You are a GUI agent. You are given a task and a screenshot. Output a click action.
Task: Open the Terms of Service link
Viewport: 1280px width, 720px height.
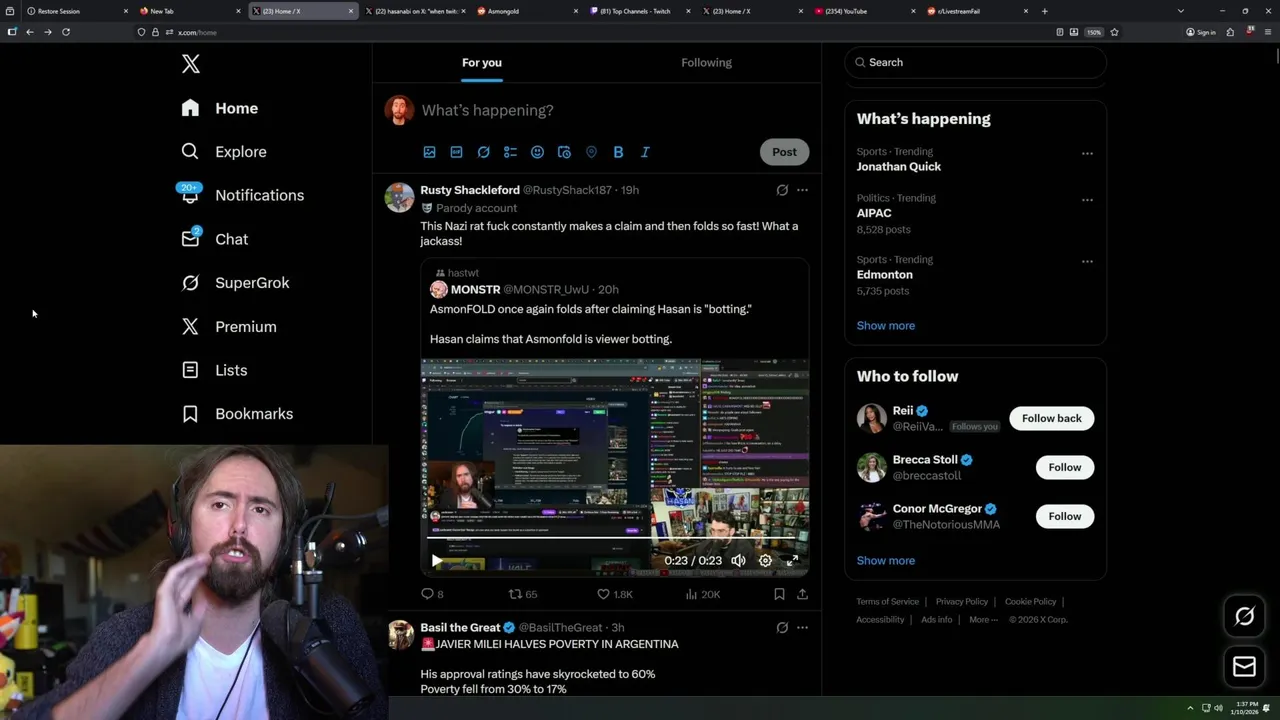coord(887,602)
